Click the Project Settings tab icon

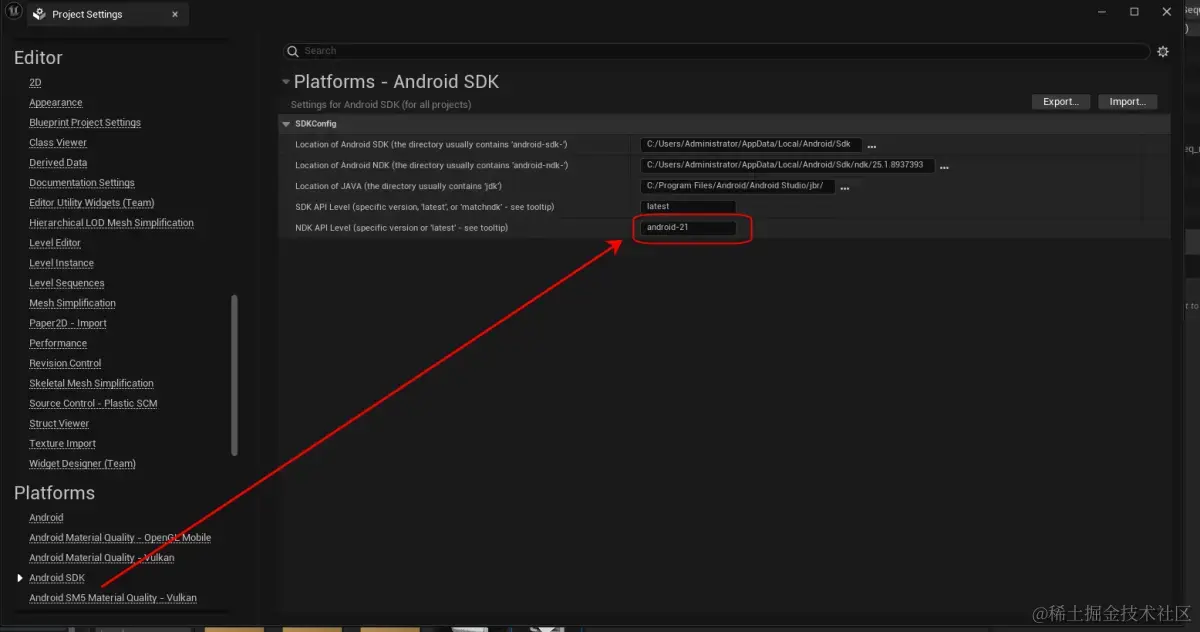pos(40,15)
